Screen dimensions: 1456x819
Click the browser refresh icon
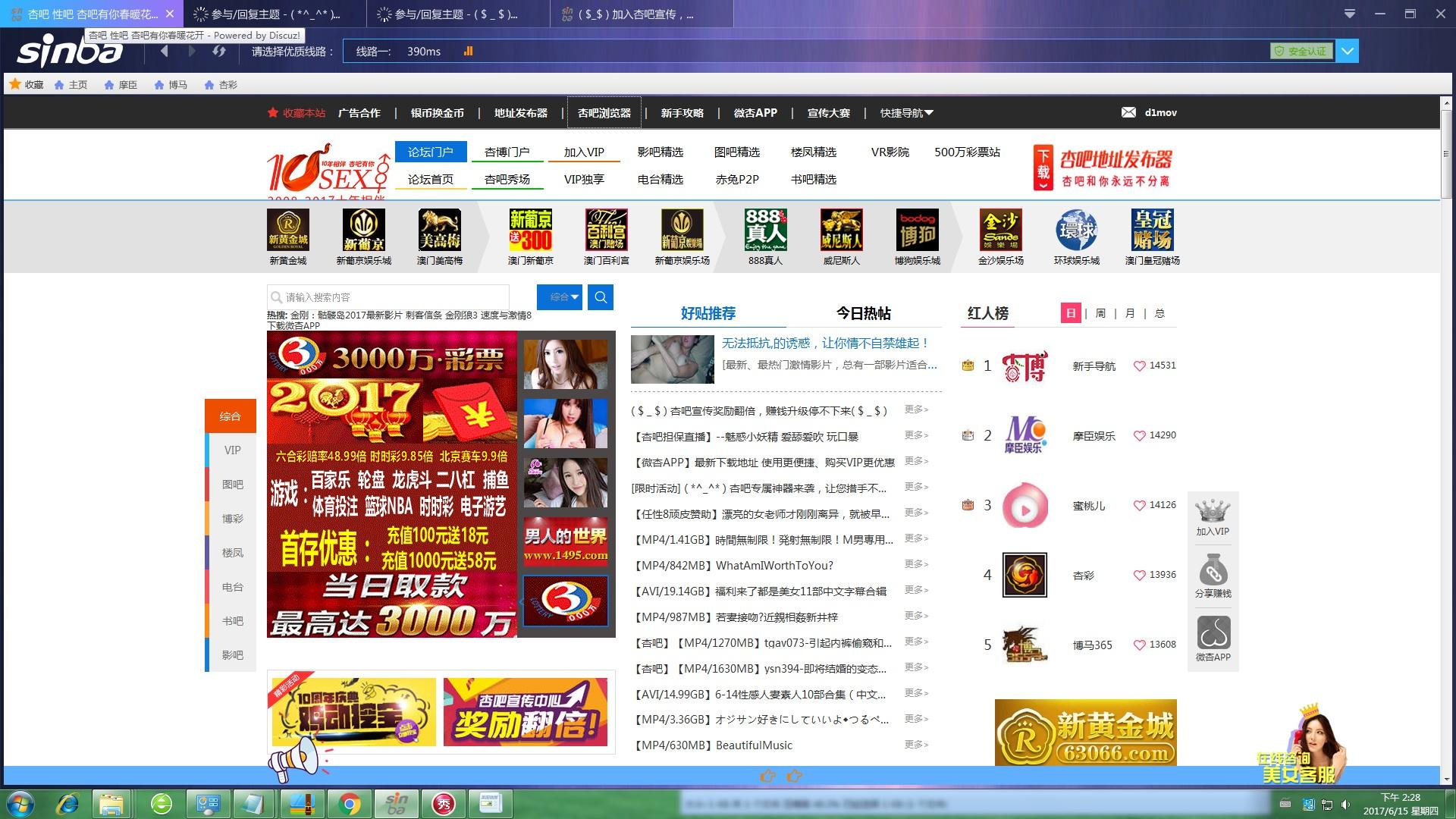(x=219, y=51)
